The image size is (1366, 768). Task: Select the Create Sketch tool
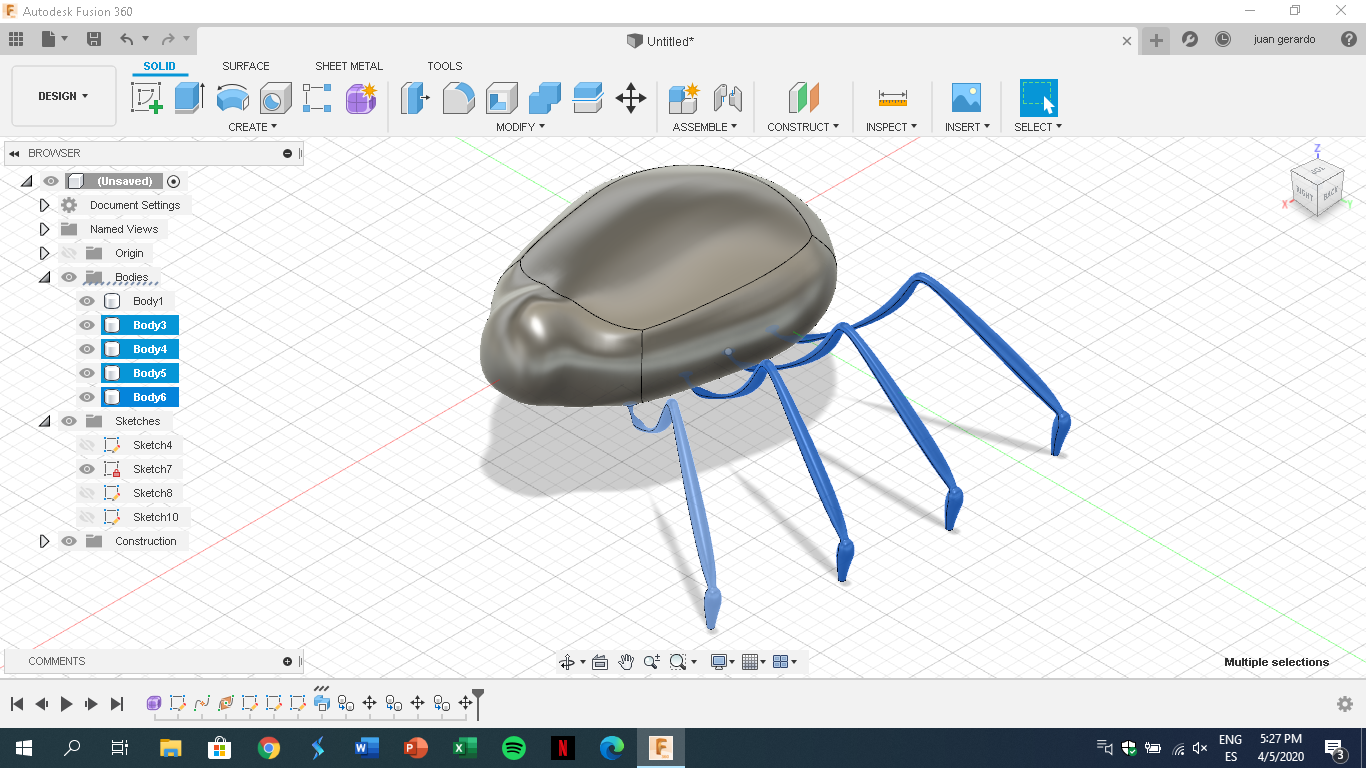click(x=147, y=98)
